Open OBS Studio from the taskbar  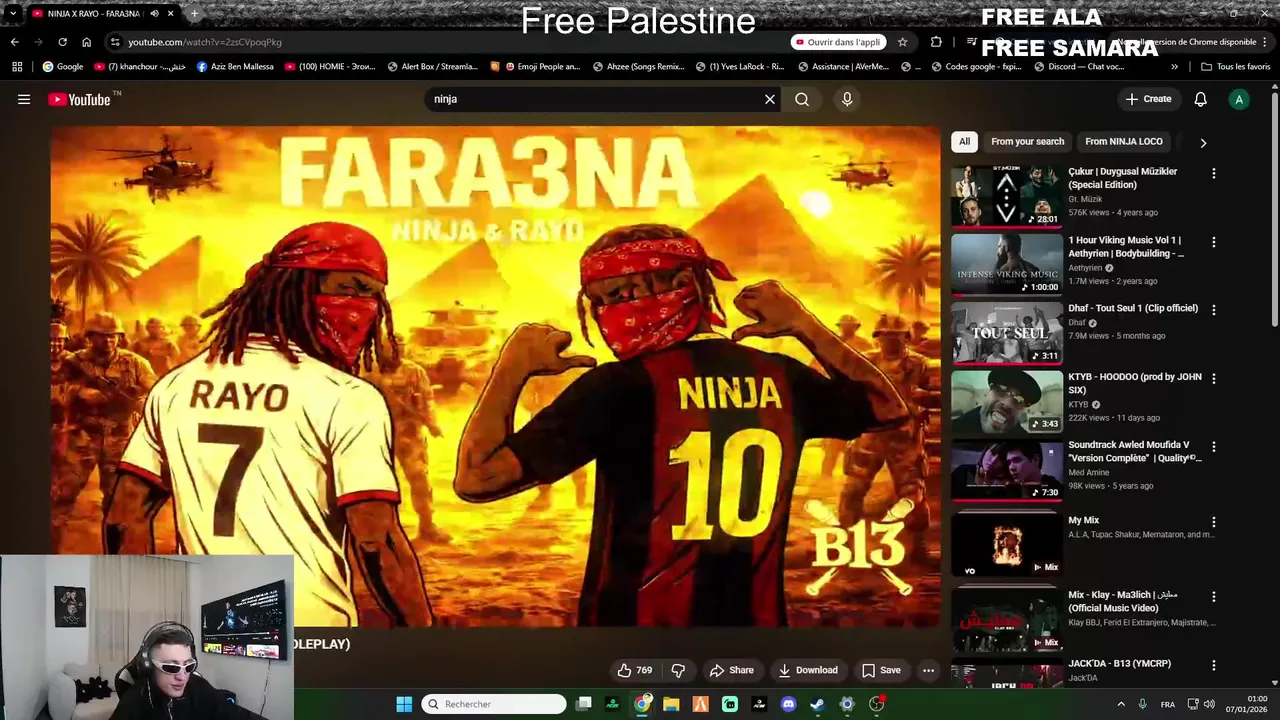877,704
